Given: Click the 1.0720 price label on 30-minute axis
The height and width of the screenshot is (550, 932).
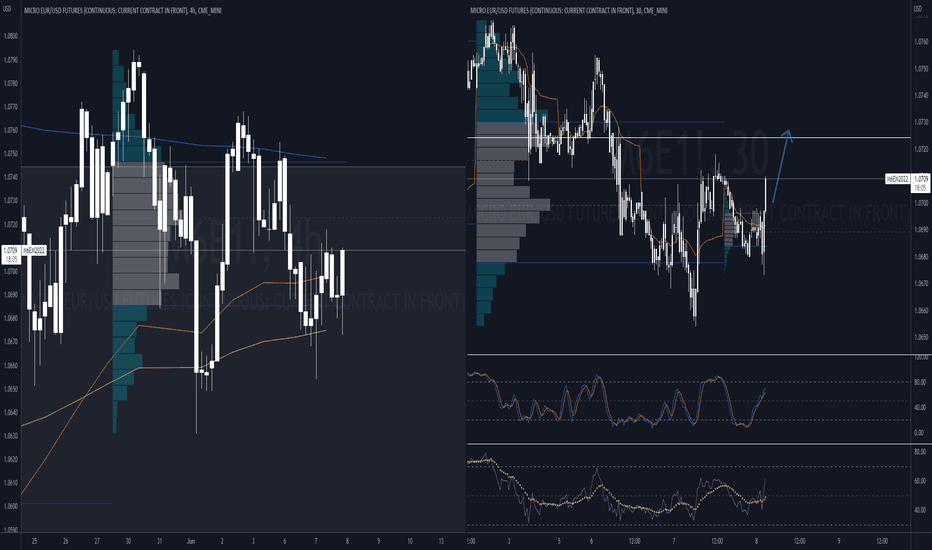Looking at the screenshot, I should (921, 149).
